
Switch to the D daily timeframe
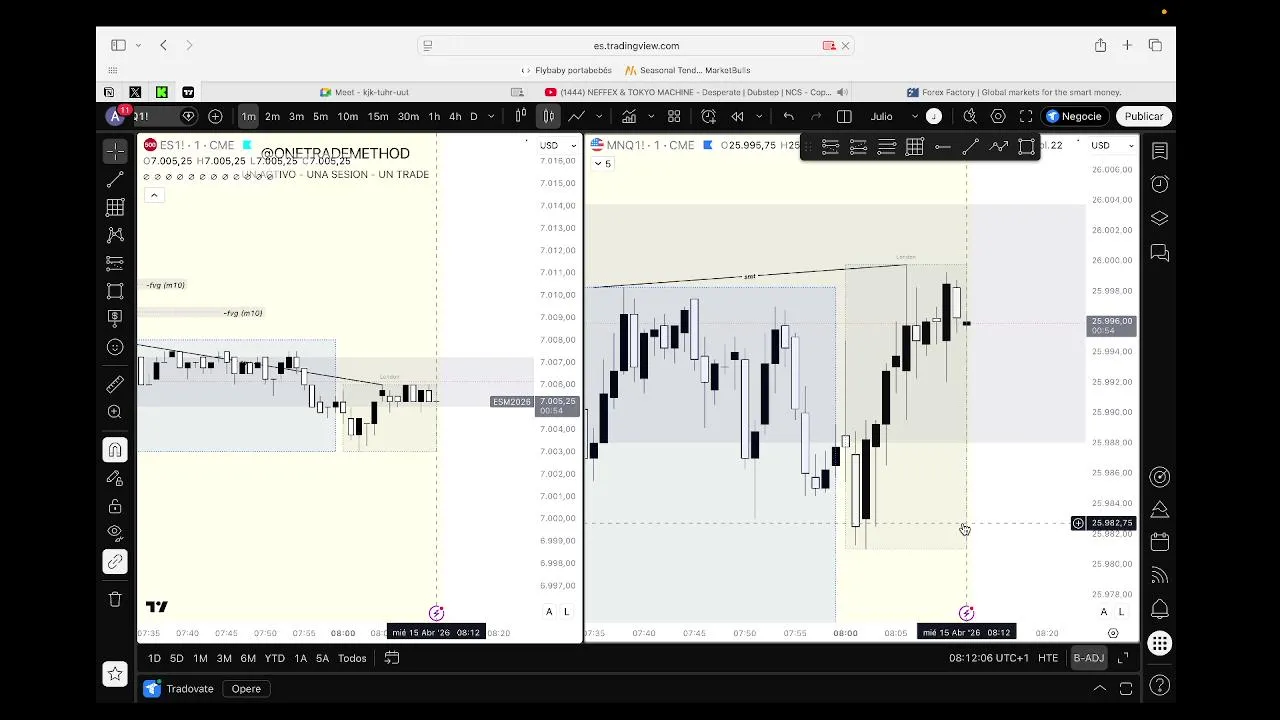pos(474,117)
